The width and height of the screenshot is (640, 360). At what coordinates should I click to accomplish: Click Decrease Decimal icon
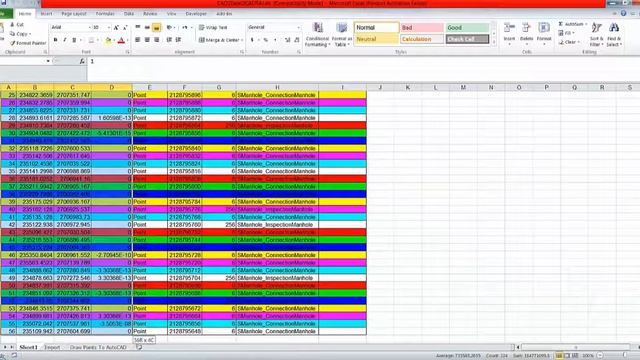[x=297, y=40]
